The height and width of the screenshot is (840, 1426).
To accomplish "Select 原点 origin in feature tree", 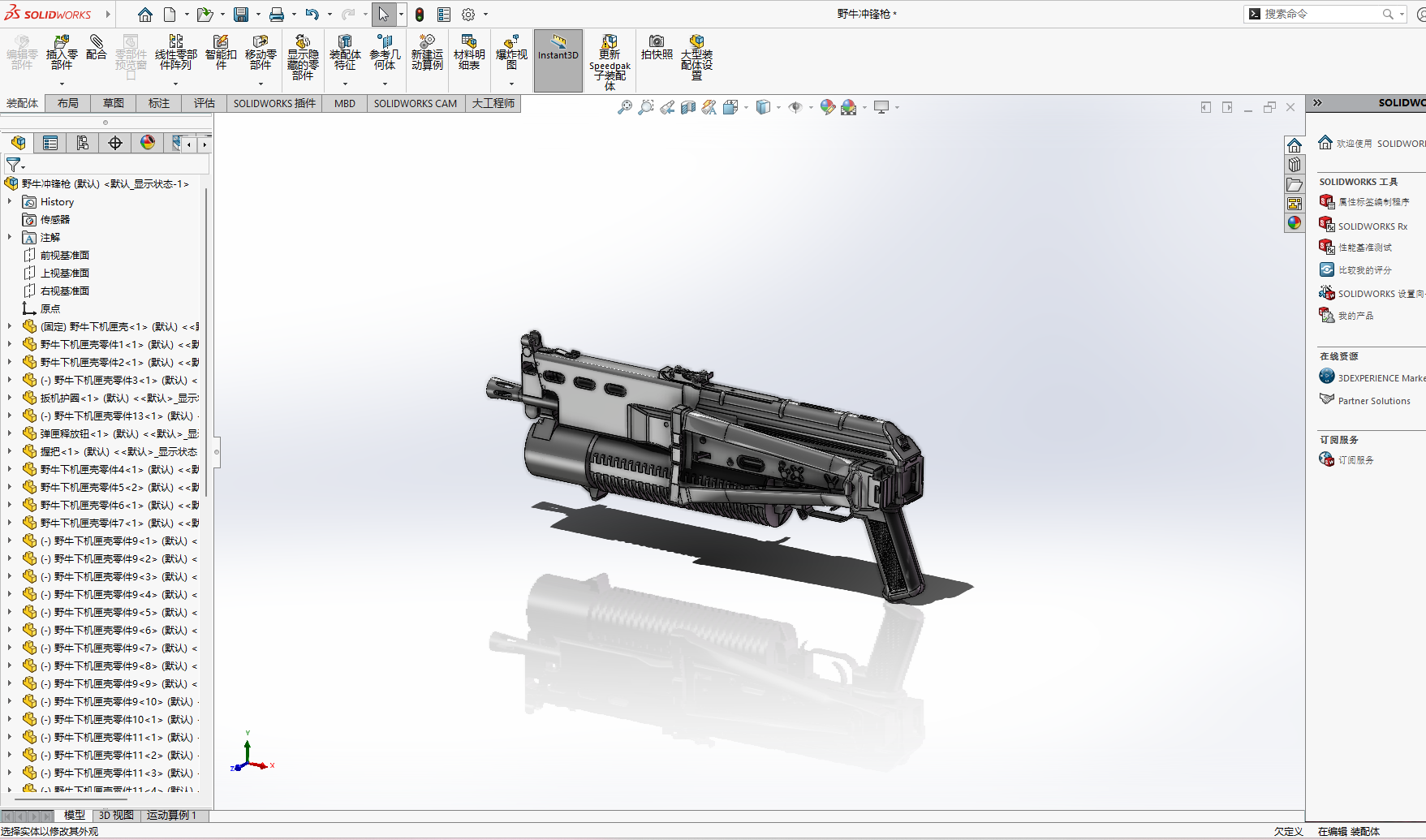I will [50, 308].
